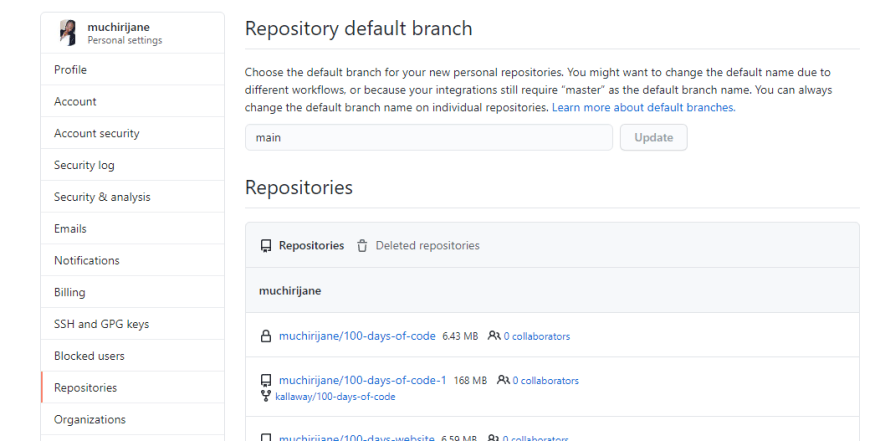
Task: Click collaborators people icon next to 6.43 MB
Action: tap(494, 336)
